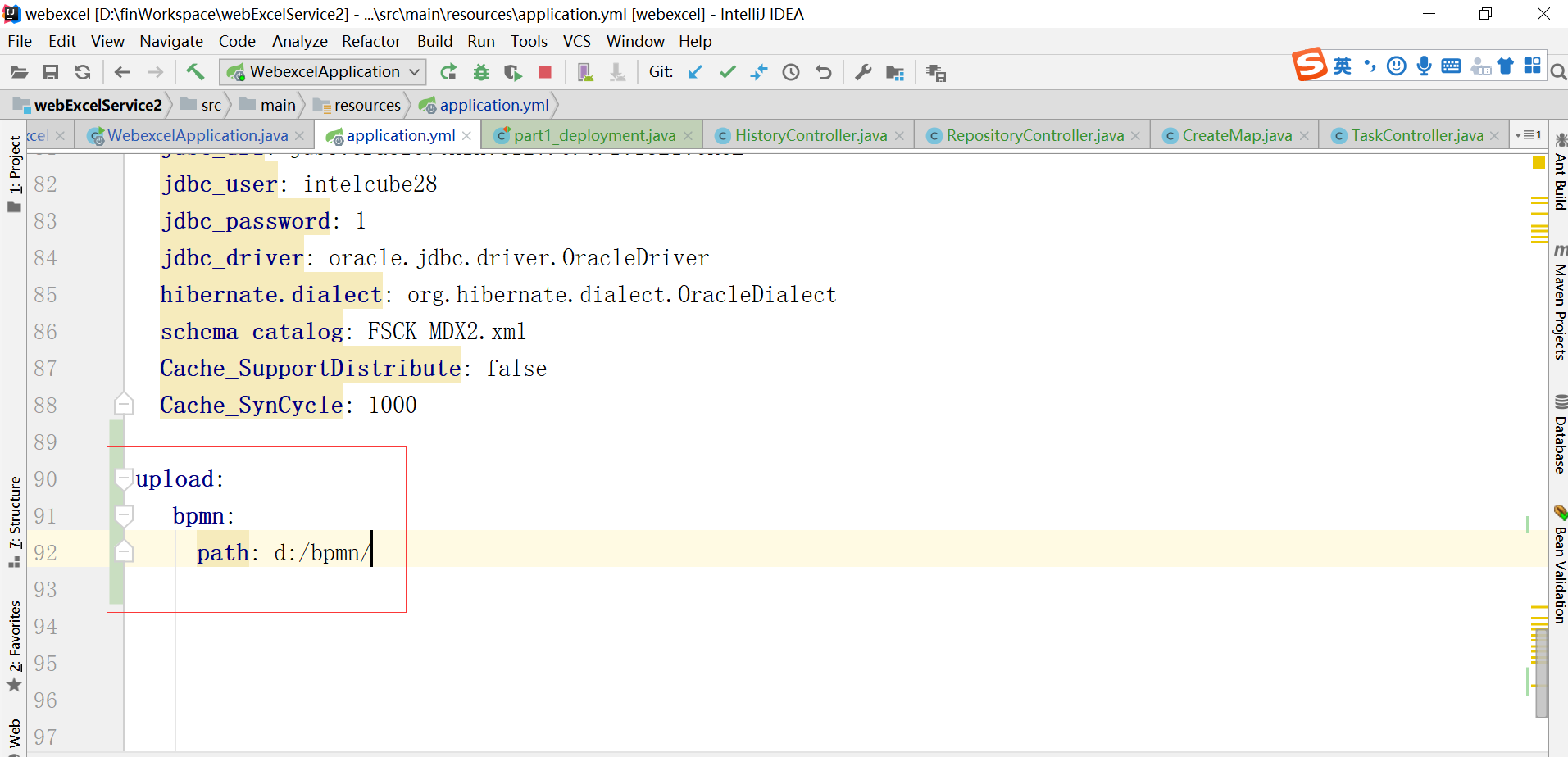
Task: Commit changes to Git
Action: [727, 72]
